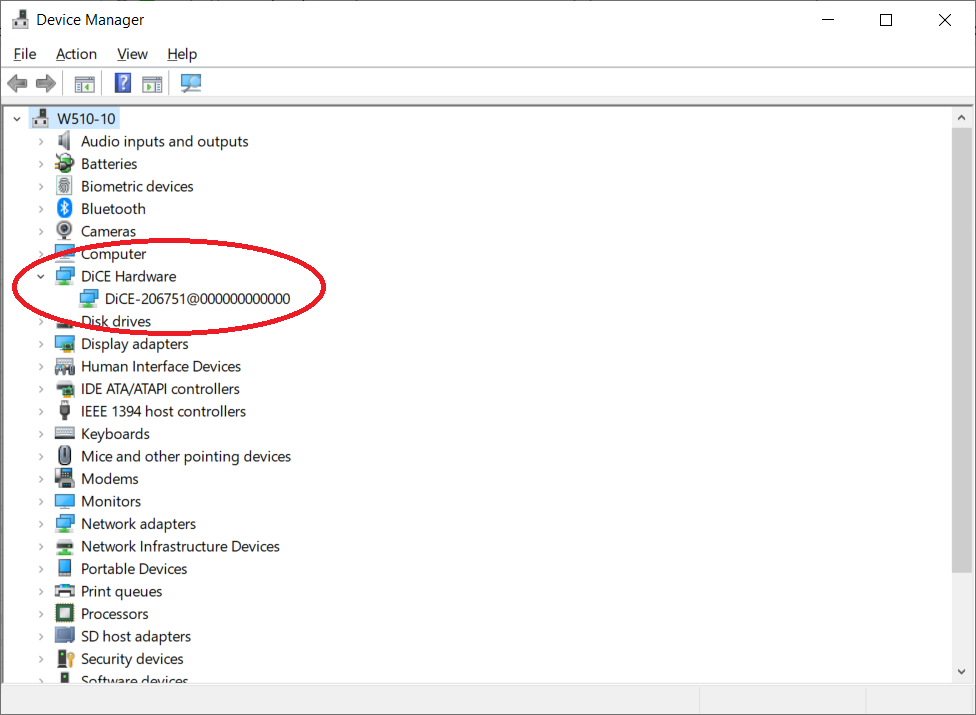Image resolution: width=976 pixels, height=715 pixels.
Task: Open the File menu
Action: coord(25,54)
